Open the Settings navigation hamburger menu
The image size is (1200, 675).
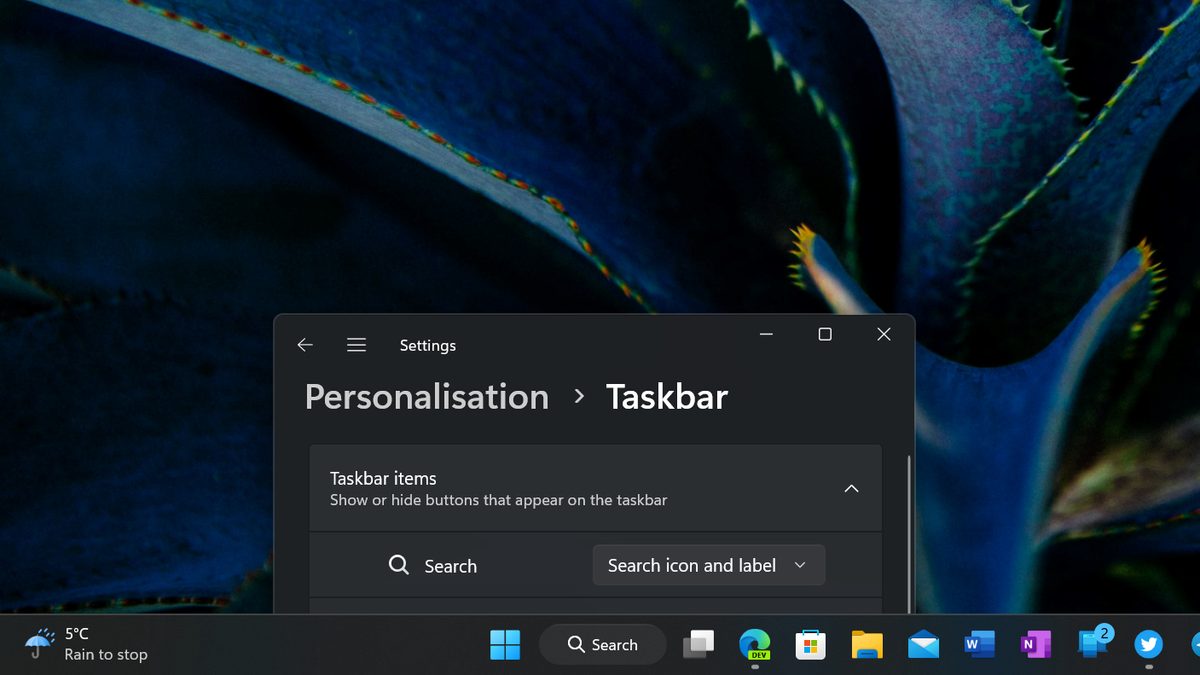356,344
